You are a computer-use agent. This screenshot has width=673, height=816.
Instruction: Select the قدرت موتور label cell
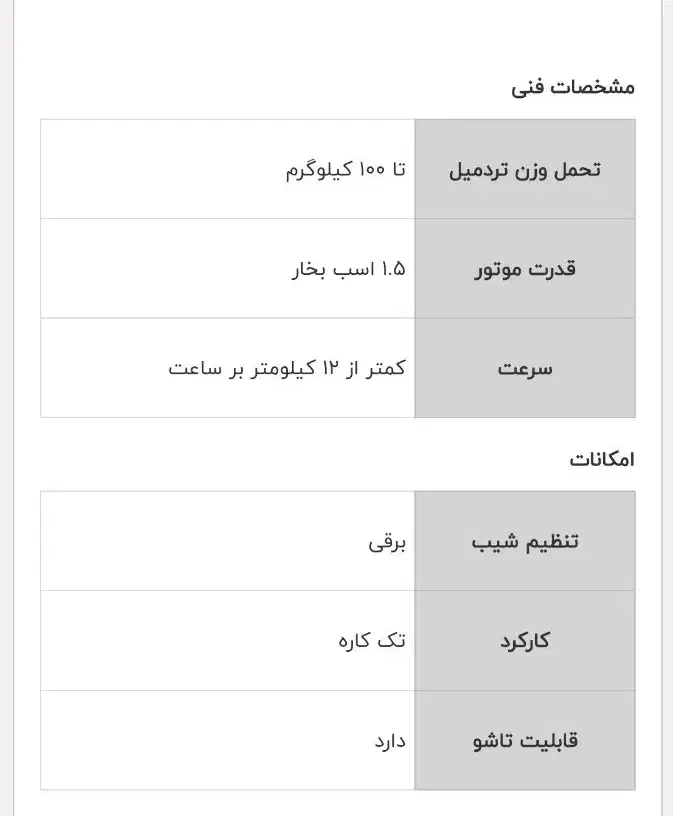point(525,269)
